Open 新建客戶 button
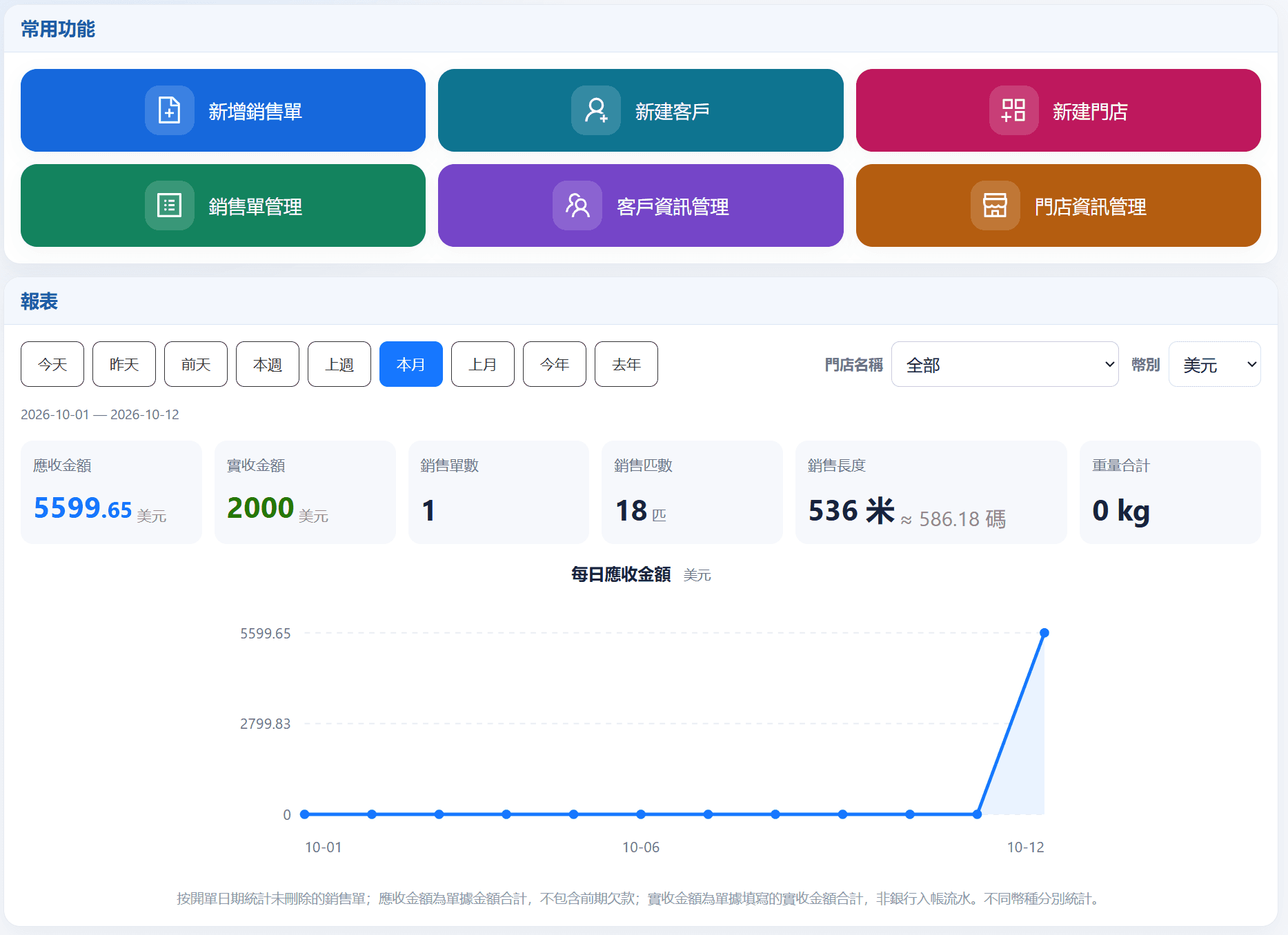This screenshot has width=1288, height=935. click(x=641, y=110)
